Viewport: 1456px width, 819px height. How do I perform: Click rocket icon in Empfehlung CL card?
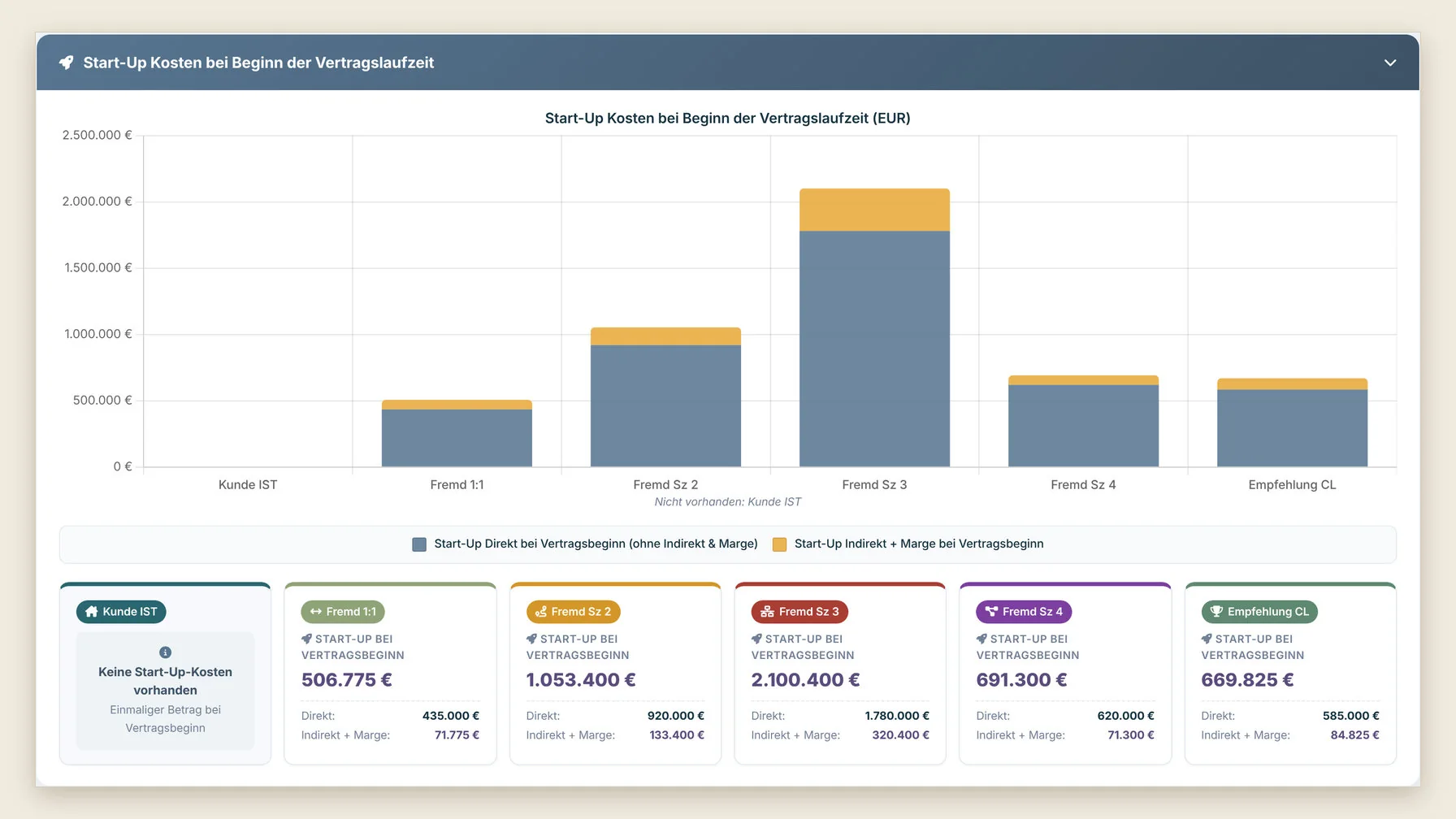[1207, 639]
